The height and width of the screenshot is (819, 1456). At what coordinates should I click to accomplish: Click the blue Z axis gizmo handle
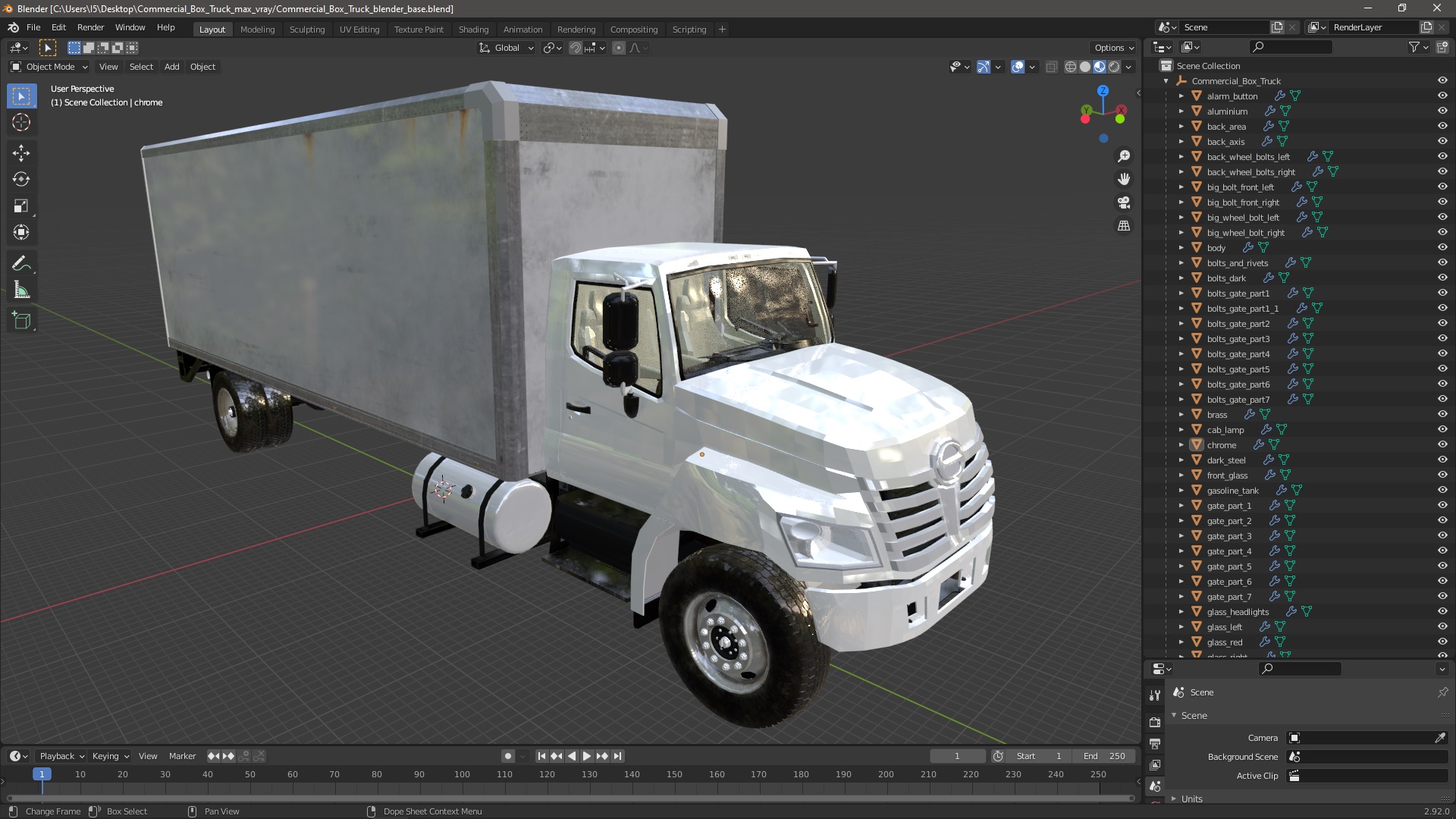click(1103, 90)
